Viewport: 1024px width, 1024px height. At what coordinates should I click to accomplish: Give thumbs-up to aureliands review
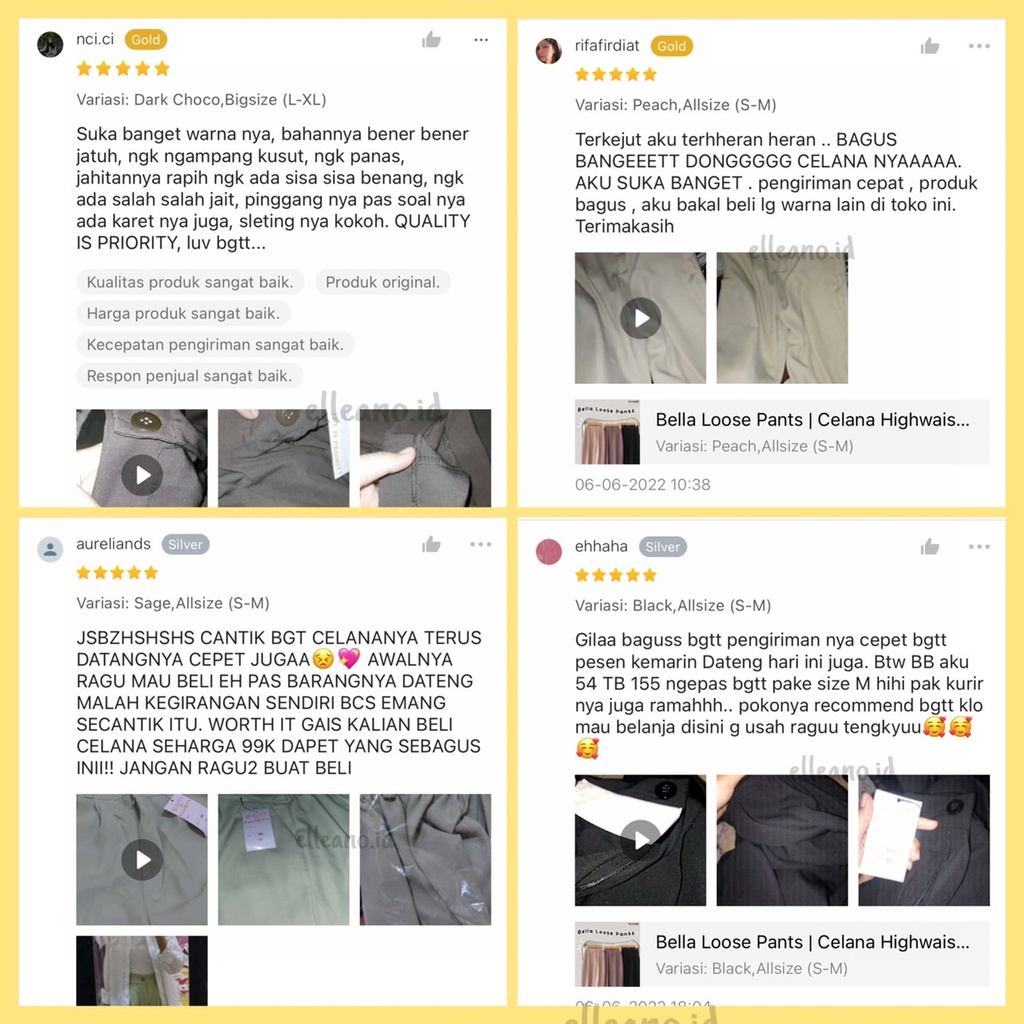[x=431, y=544]
